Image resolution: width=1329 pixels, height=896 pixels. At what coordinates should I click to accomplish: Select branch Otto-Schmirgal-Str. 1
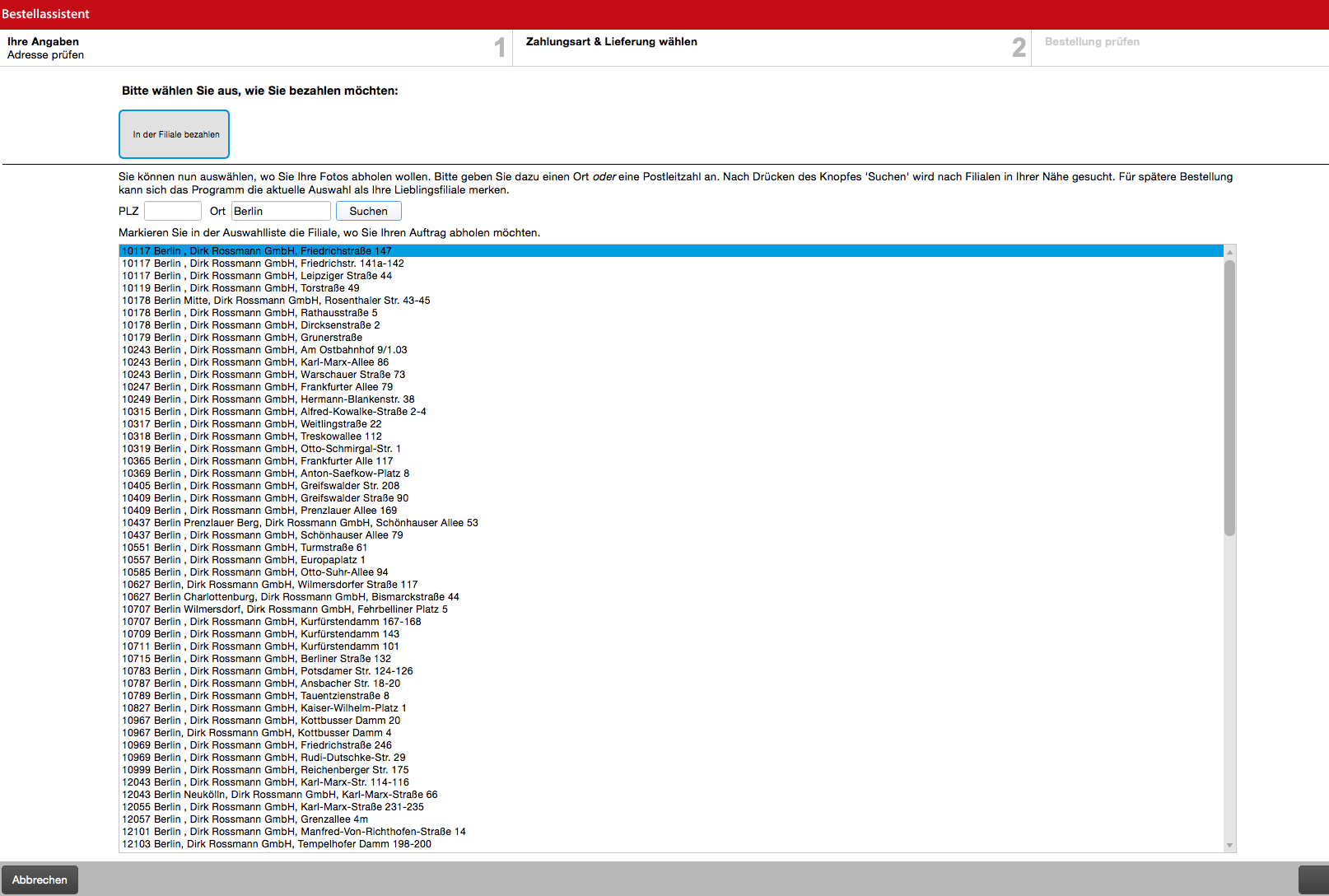point(671,449)
